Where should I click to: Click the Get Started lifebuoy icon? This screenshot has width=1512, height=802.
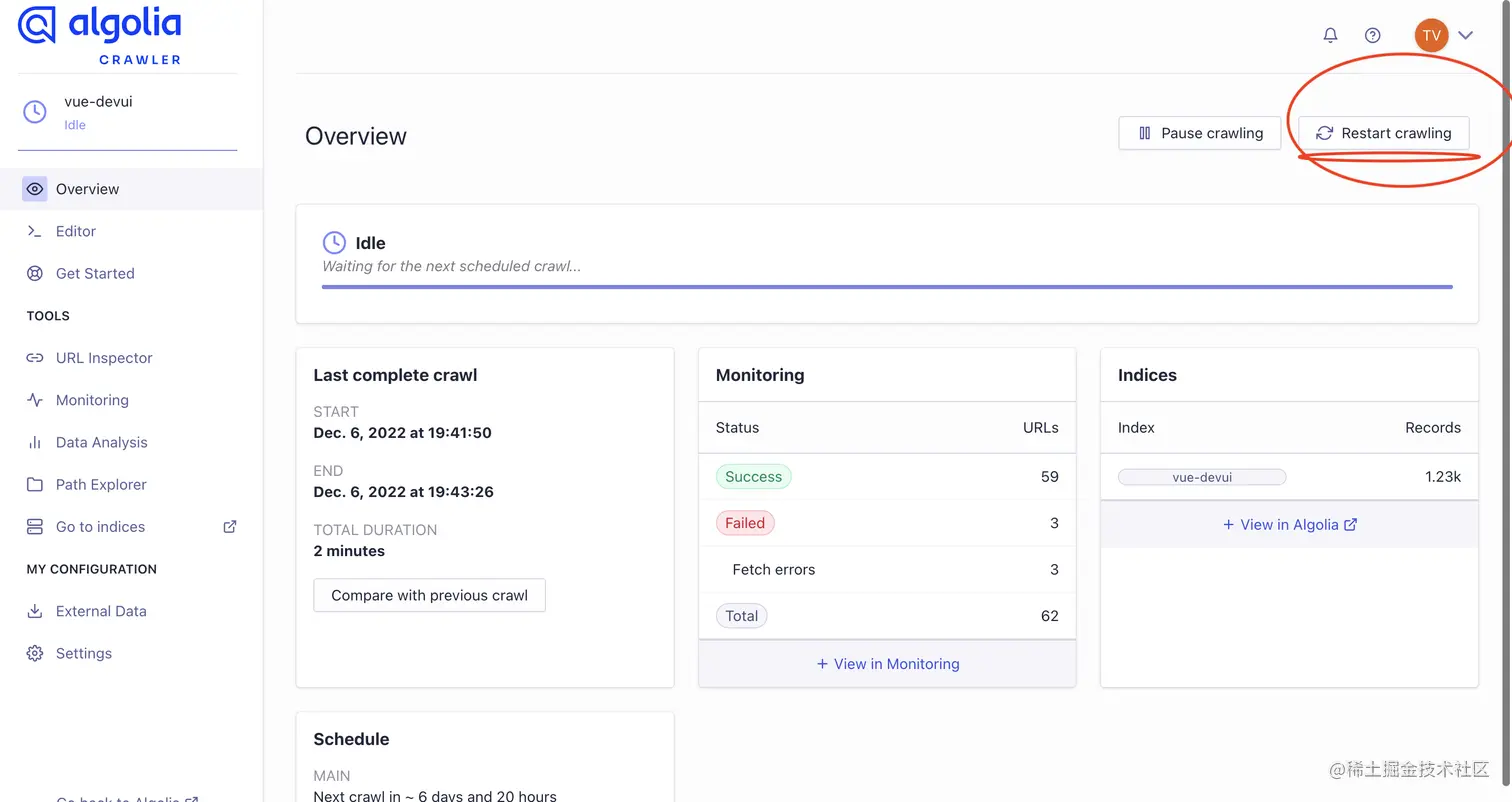point(35,273)
